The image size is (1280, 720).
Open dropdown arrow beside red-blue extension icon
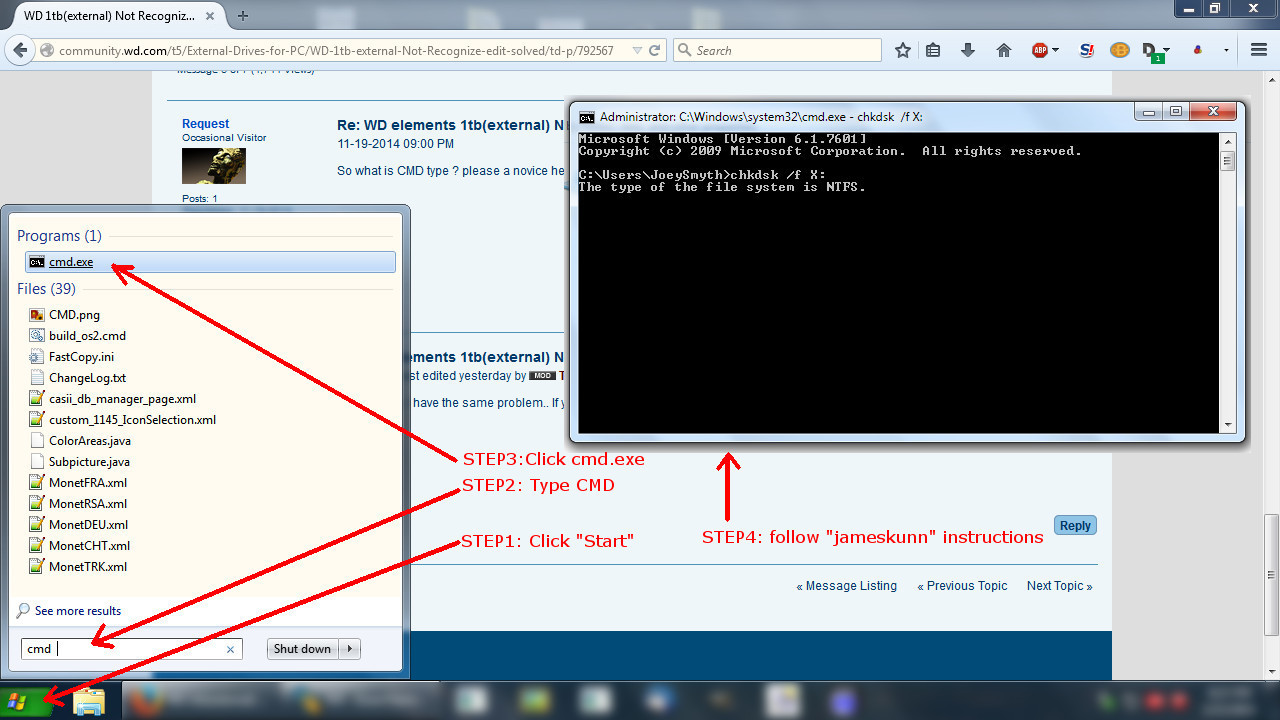click(x=1226, y=50)
